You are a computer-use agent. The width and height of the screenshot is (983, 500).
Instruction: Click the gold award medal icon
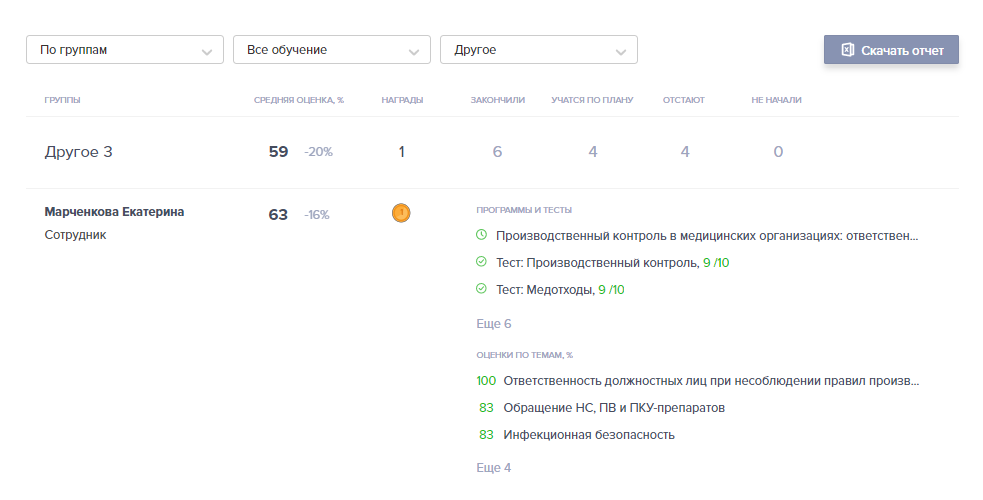click(401, 213)
